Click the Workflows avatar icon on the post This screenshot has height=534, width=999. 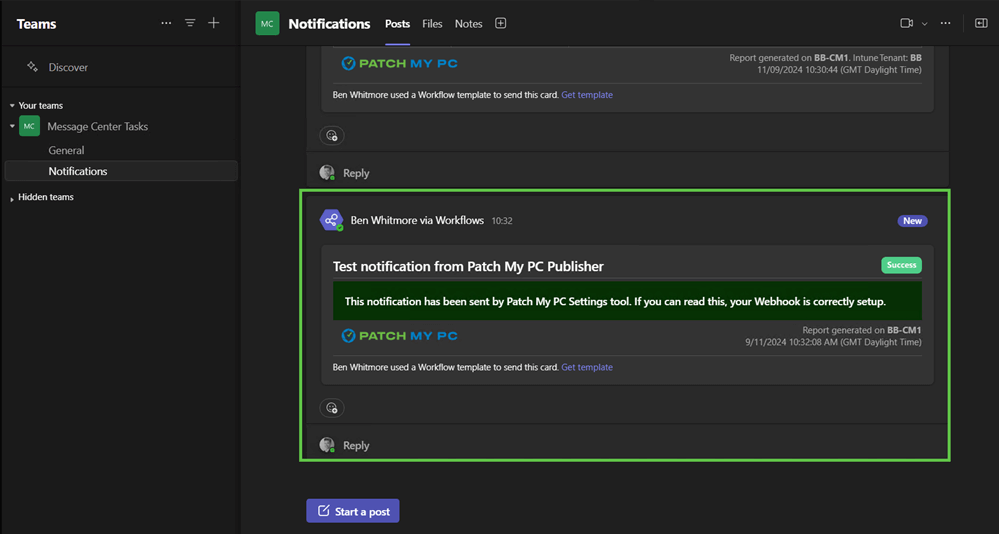tap(331, 220)
